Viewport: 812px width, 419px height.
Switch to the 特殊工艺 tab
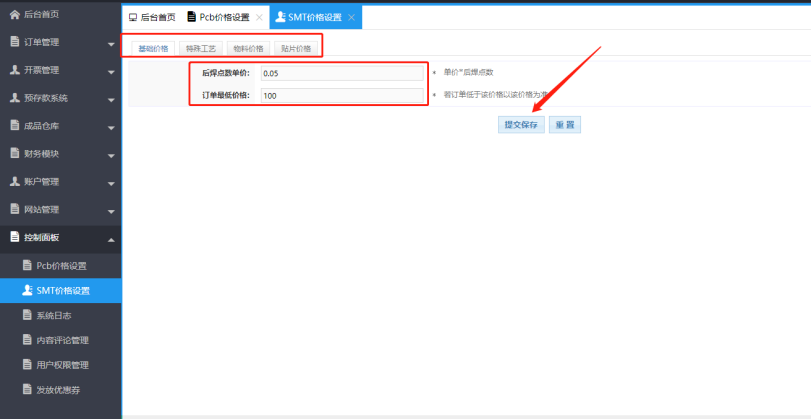pos(200,48)
